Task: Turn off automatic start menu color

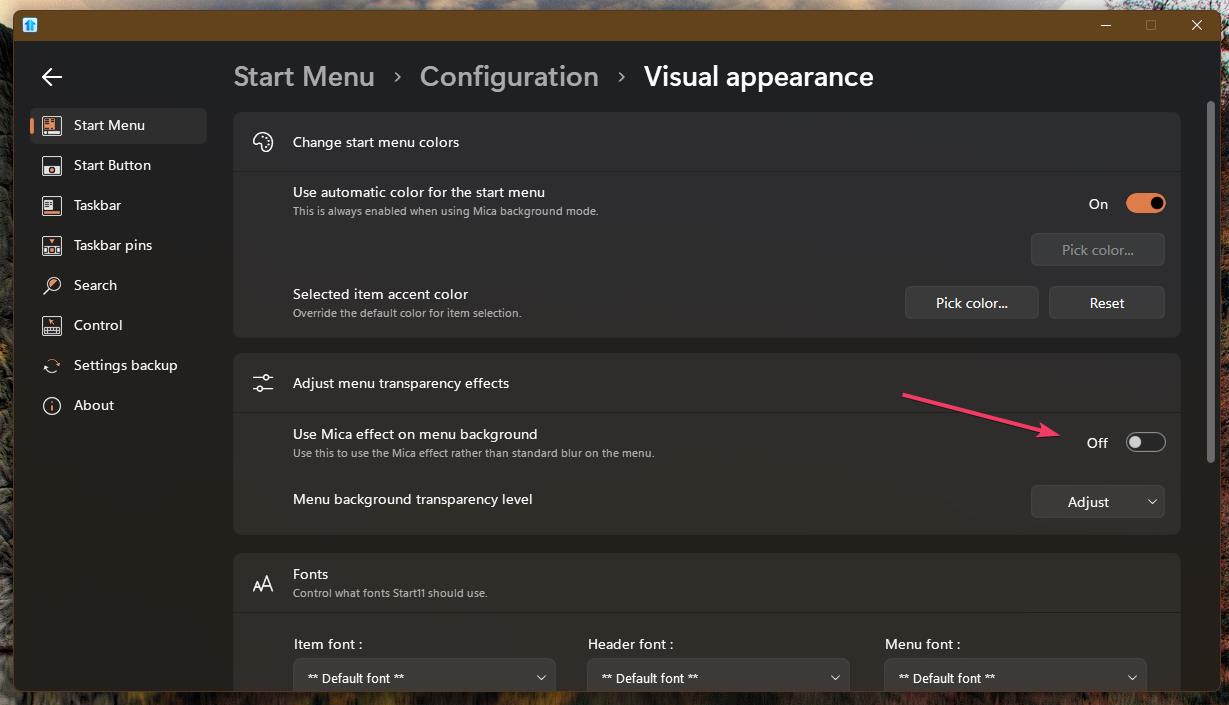Action: (1145, 203)
